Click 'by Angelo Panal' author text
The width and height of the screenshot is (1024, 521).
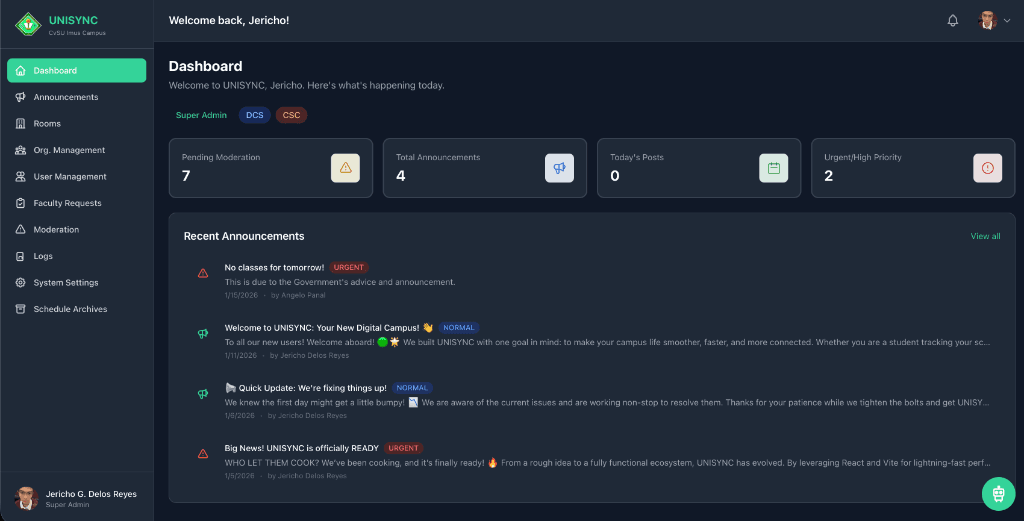click(298, 295)
